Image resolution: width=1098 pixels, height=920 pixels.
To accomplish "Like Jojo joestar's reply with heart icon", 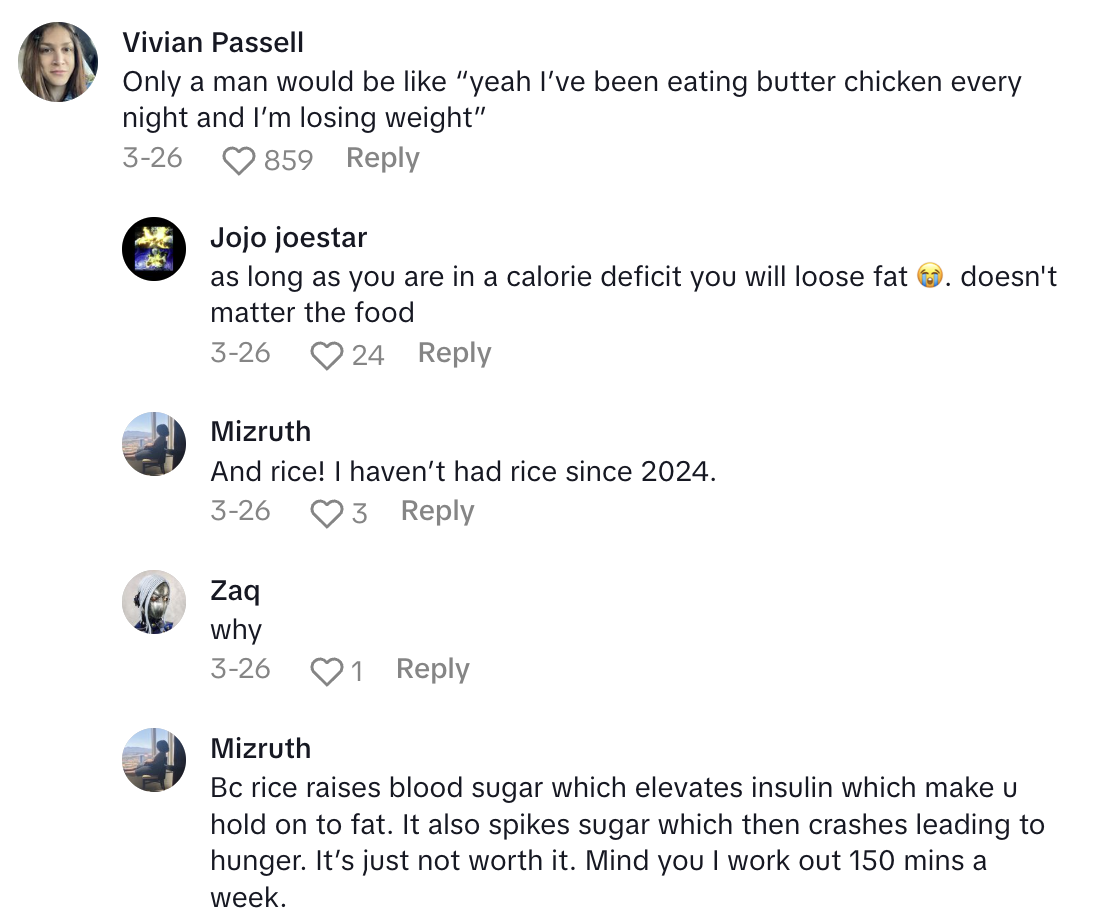I will [326, 355].
